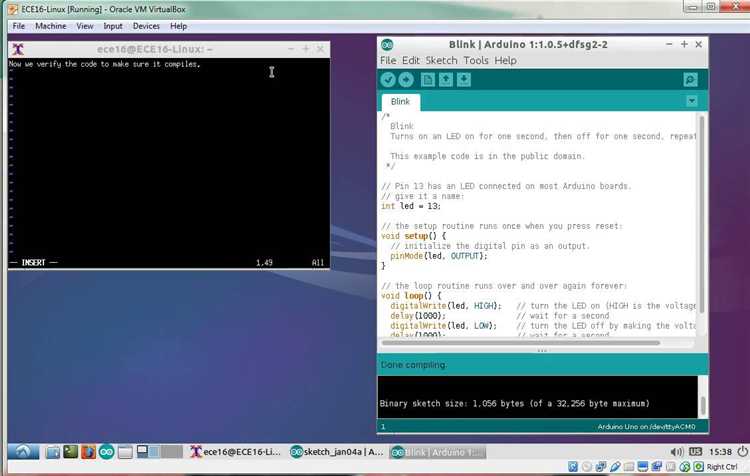The width and height of the screenshot is (750, 476).
Task: Click the volume speaker icon in the tray
Action: click(x=676, y=452)
